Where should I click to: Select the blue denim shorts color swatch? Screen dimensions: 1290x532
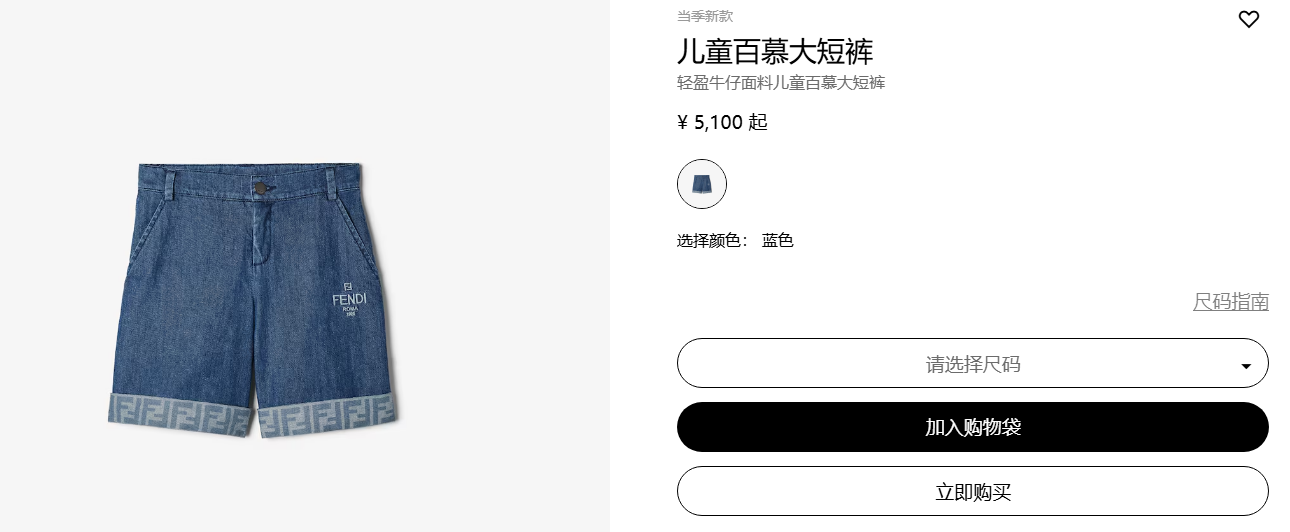(x=702, y=184)
